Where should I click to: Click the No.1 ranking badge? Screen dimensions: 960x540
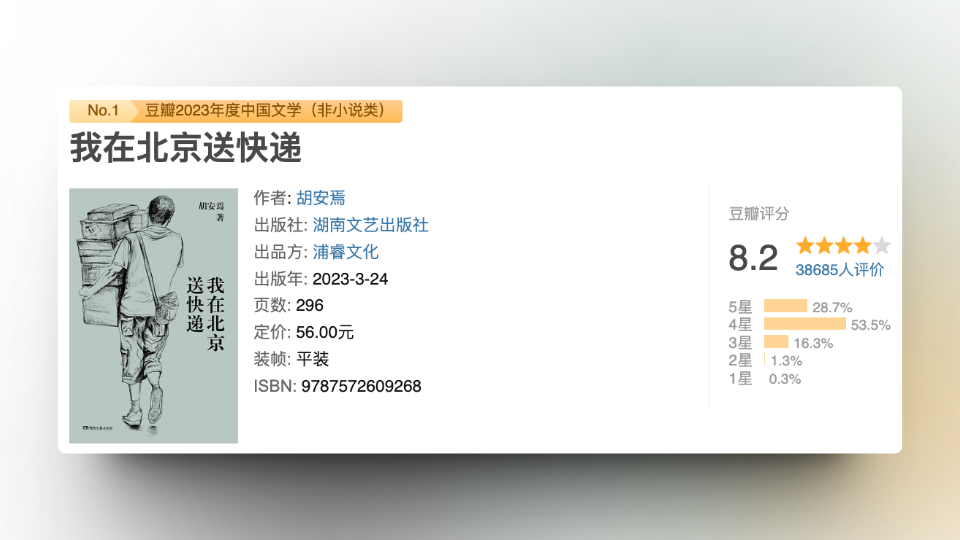point(102,110)
